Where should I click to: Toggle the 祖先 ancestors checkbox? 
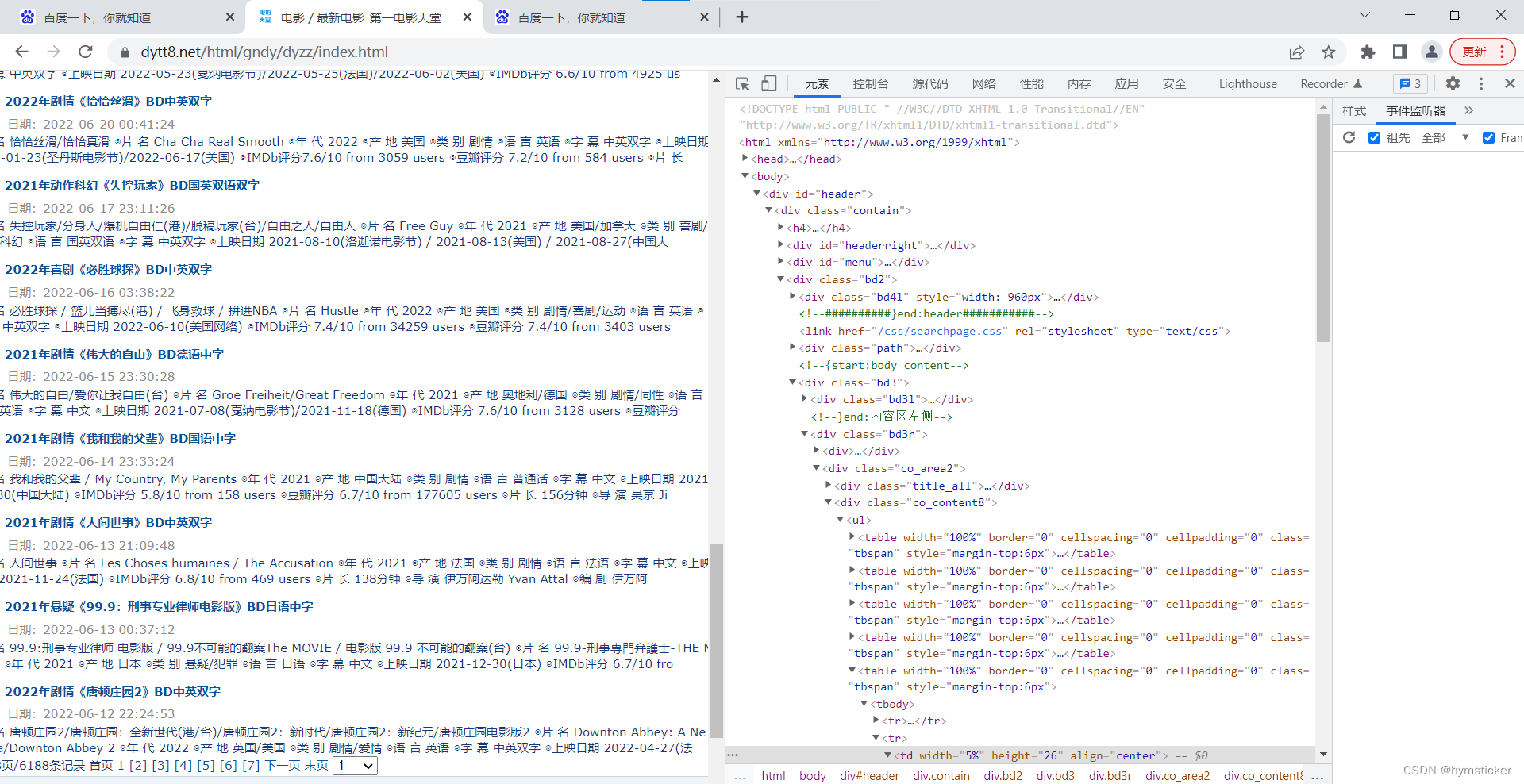point(1374,137)
